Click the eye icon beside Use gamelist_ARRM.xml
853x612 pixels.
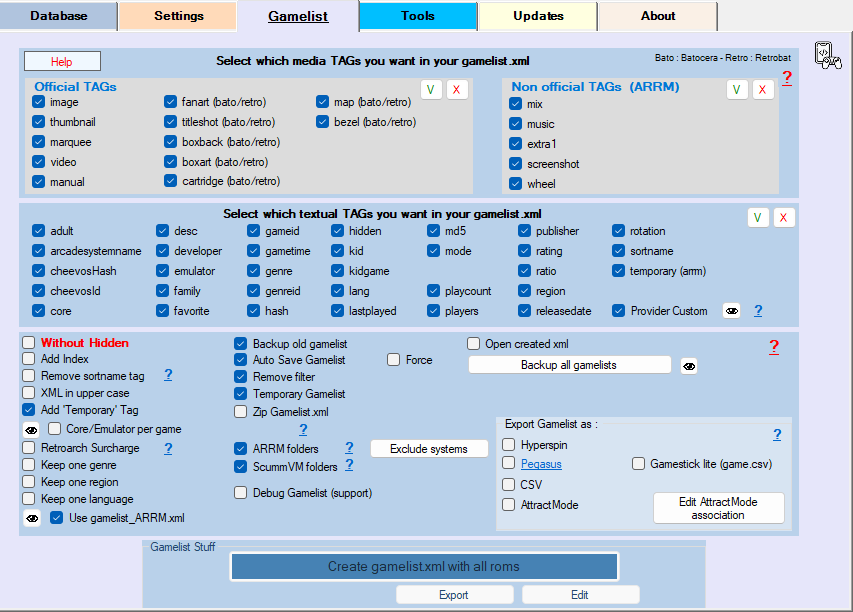pos(32,518)
